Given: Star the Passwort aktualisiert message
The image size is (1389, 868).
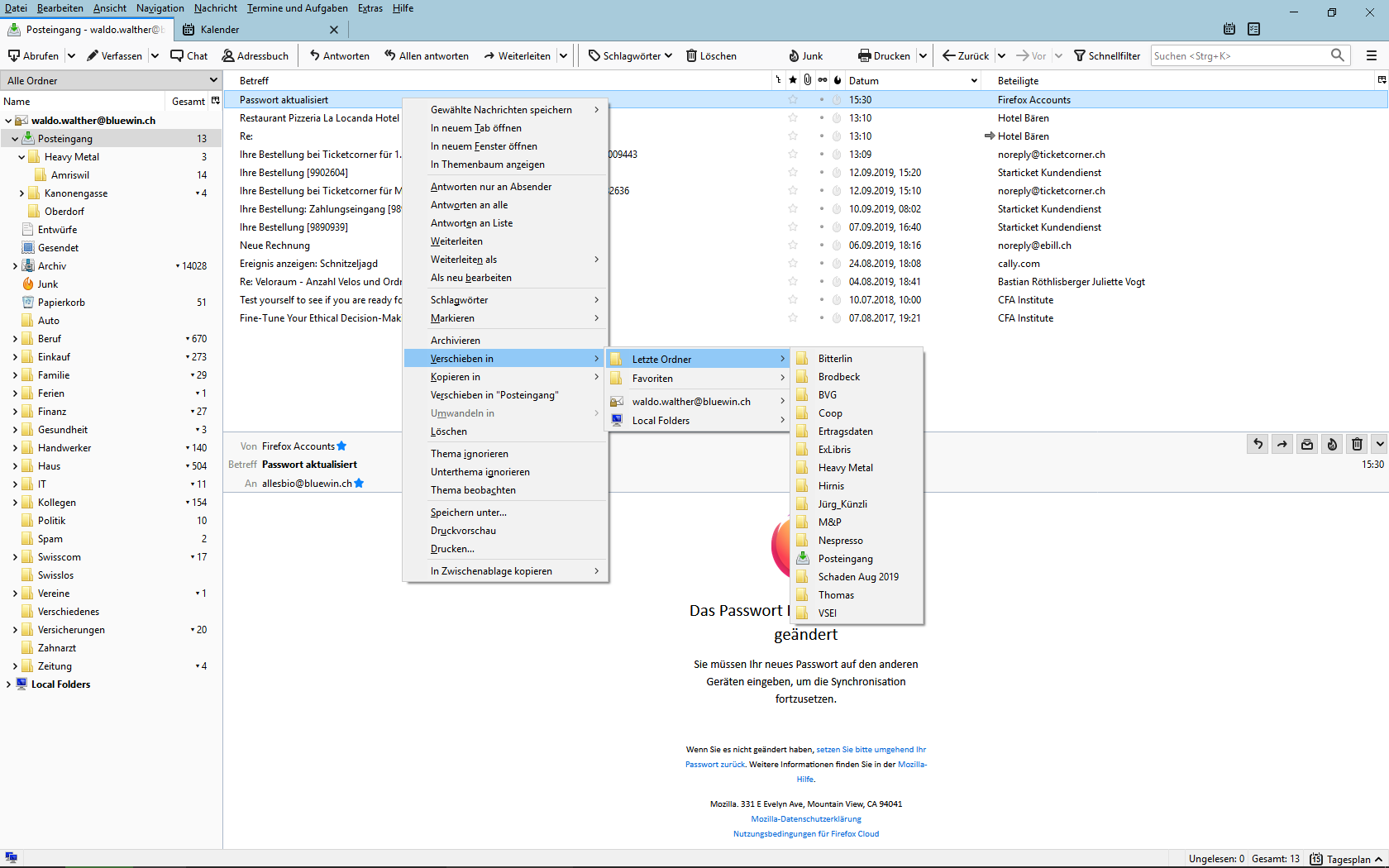Looking at the screenshot, I should pos(793,100).
